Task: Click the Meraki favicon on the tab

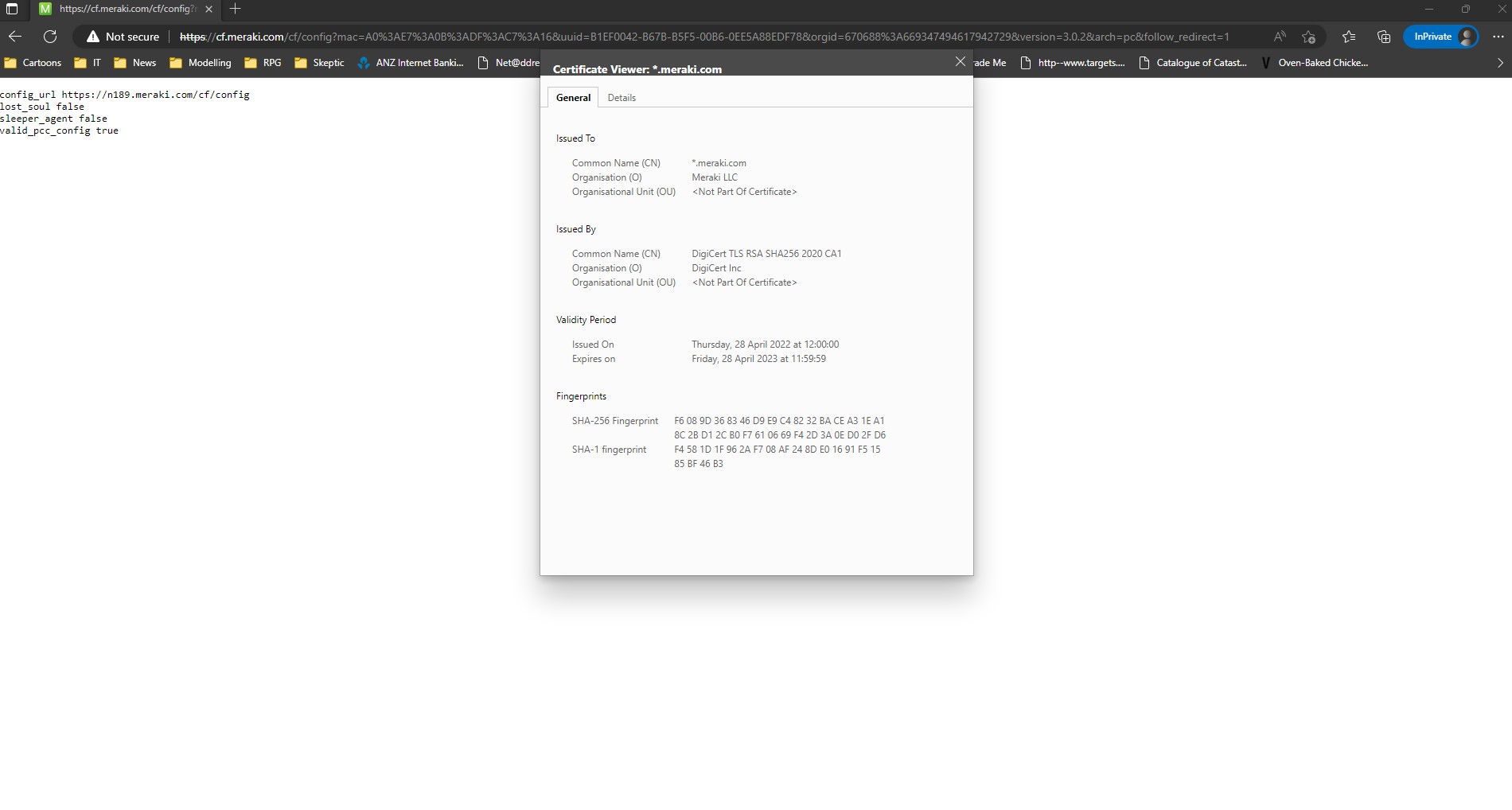Action: [45, 9]
